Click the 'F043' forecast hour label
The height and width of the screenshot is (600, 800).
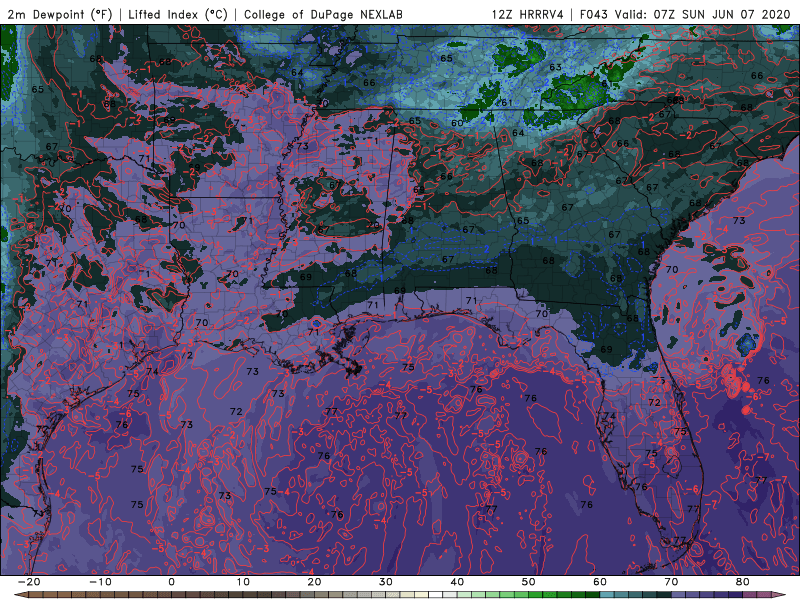[x=594, y=14]
